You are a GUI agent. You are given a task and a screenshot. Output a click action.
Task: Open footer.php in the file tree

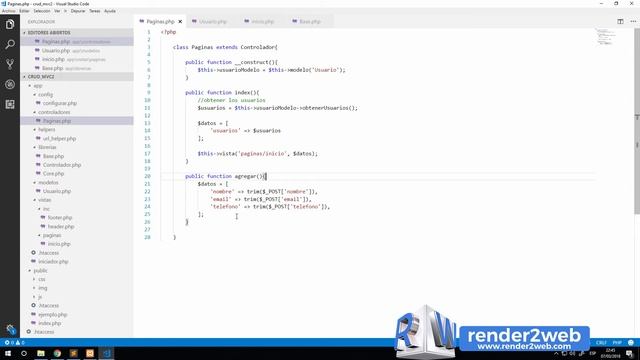click(x=77, y=218)
